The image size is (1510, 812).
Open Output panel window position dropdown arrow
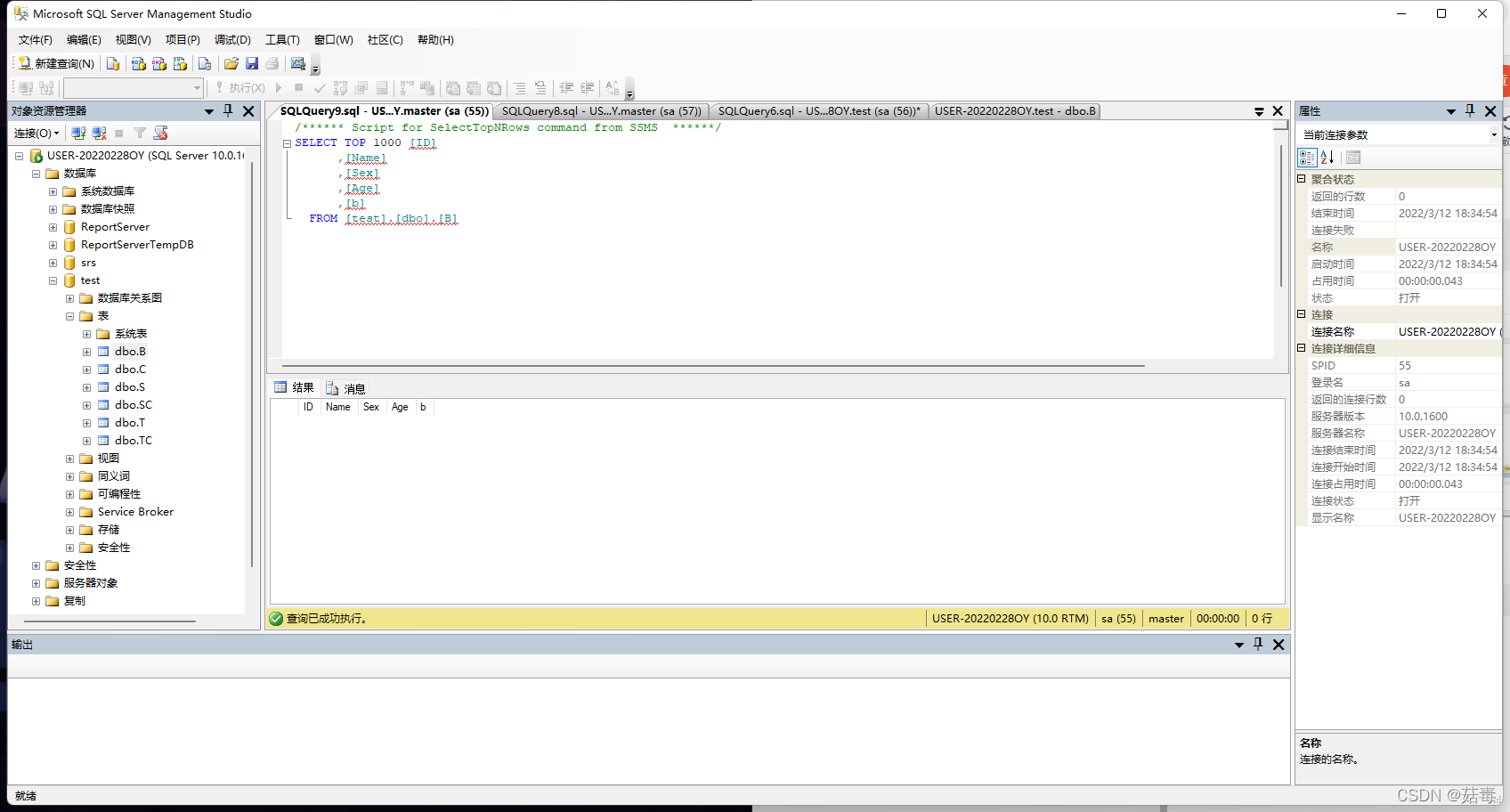(x=1238, y=645)
